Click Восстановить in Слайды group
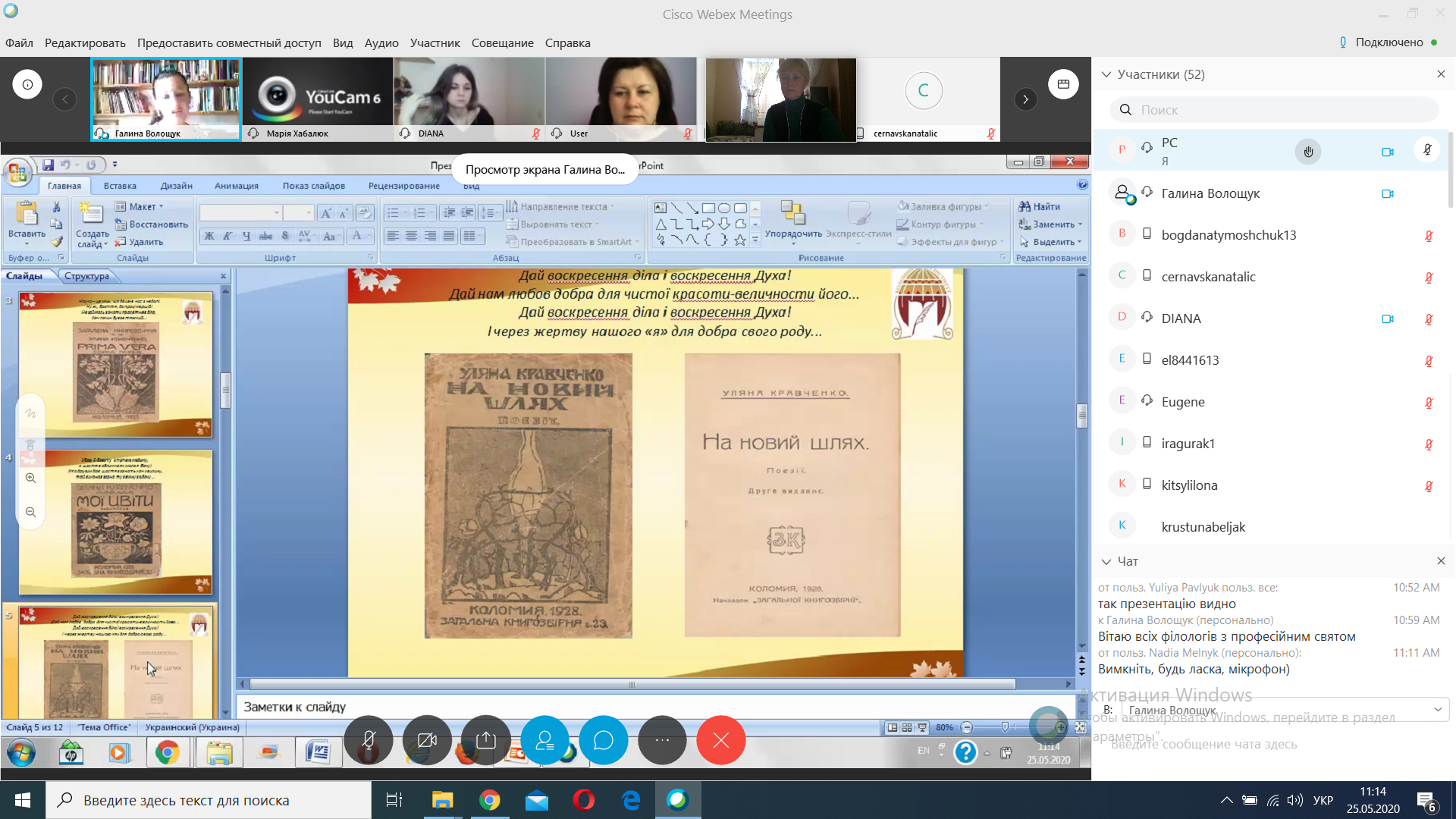 click(x=151, y=224)
